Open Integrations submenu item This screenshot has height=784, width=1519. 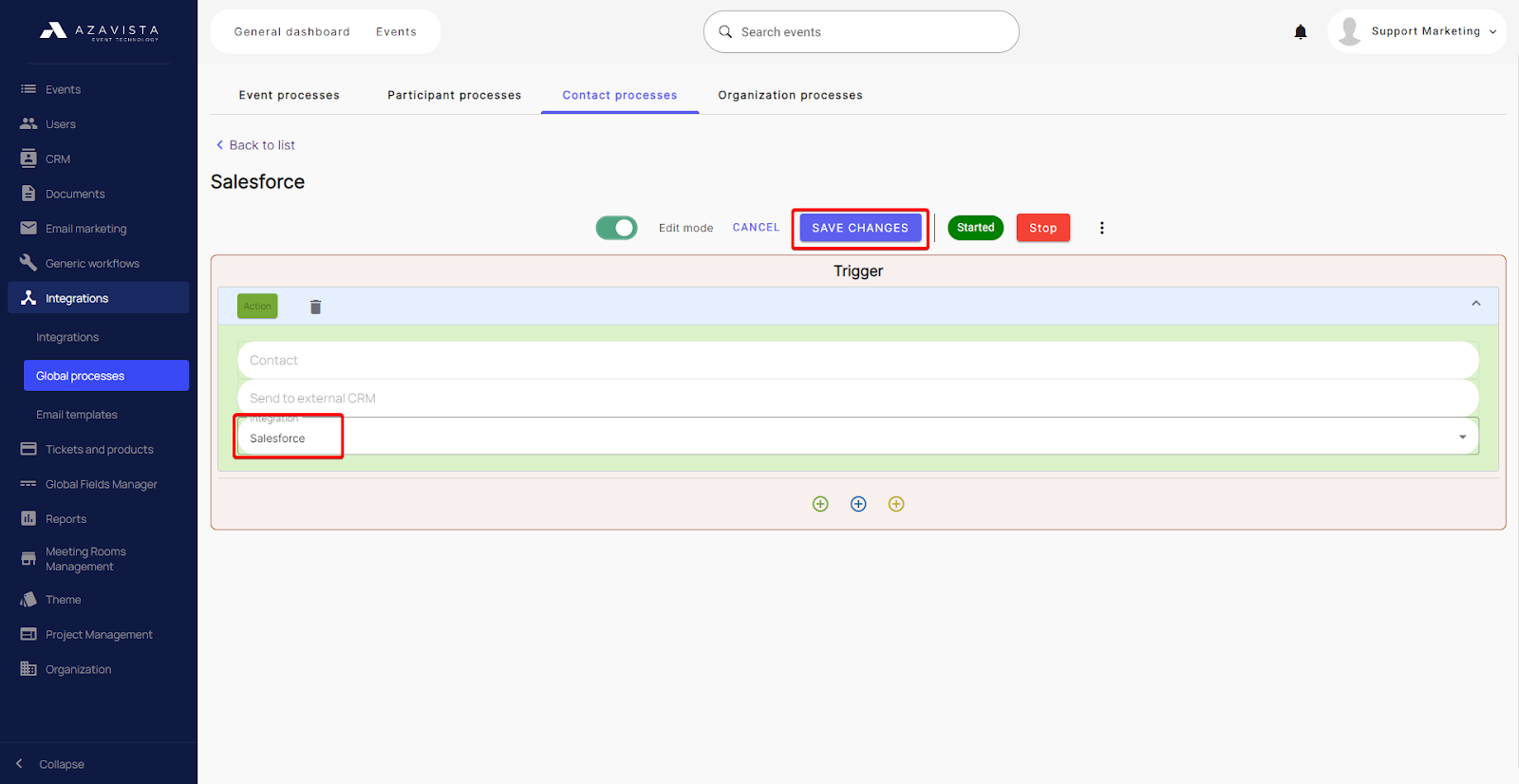67,337
